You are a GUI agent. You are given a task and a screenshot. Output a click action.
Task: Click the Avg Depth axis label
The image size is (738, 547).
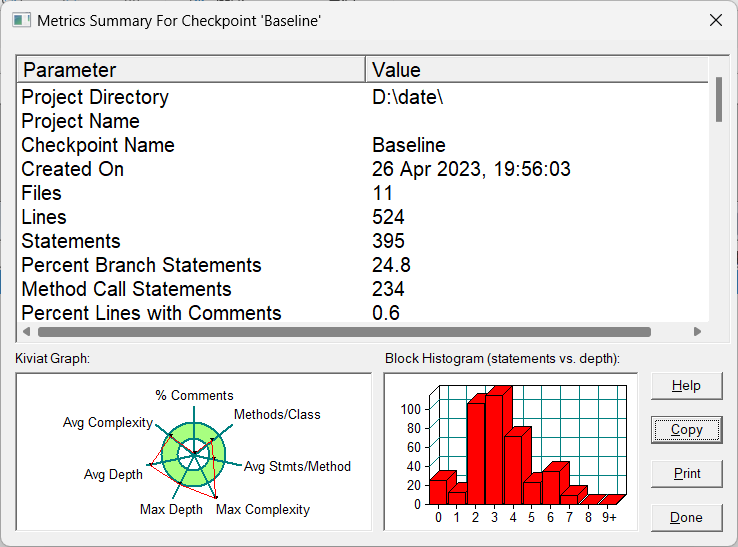click(113, 474)
